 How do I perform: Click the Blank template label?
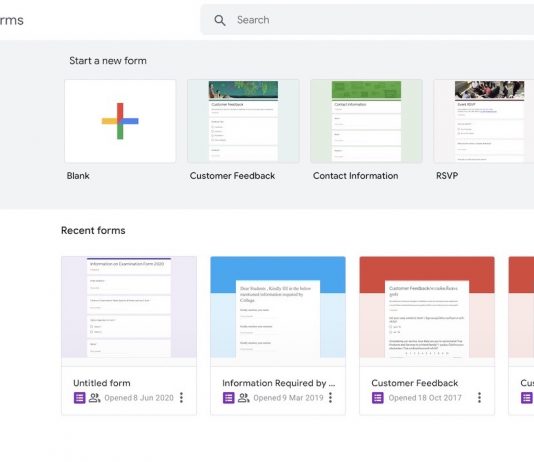(x=78, y=176)
